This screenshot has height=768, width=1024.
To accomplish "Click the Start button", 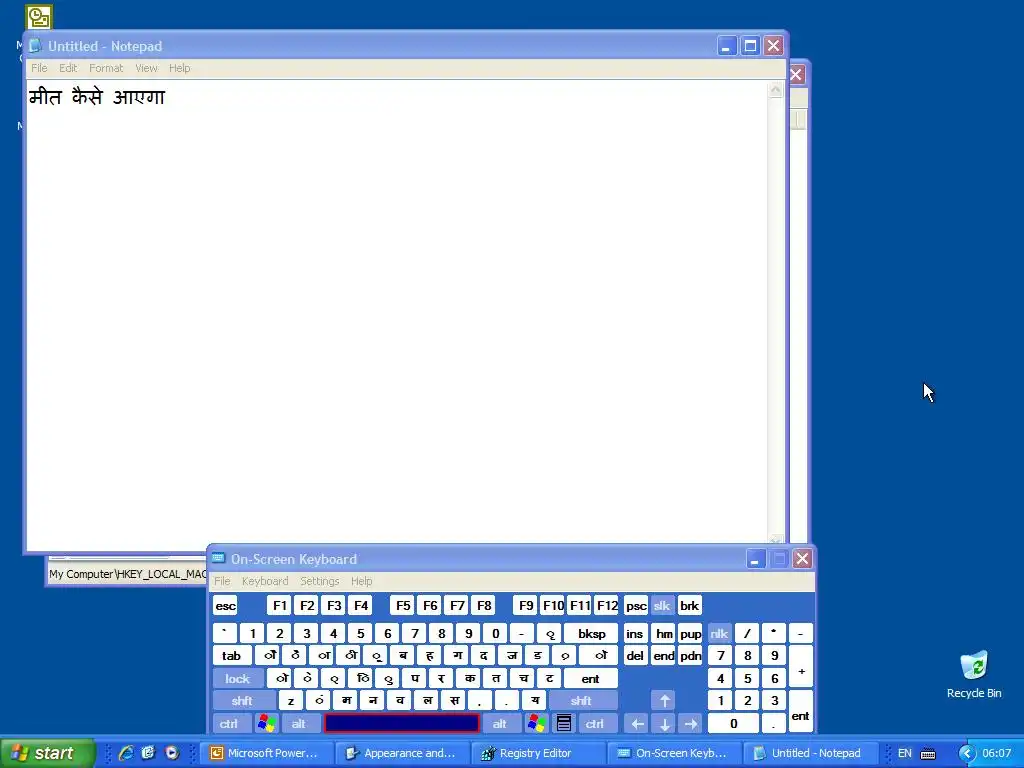I will pyautogui.click(x=47, y=753).
